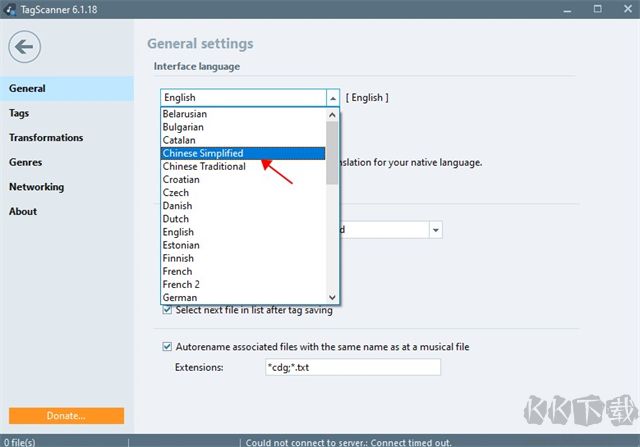Collapse the interface language dropdown arrow
The image size is (640, 447).
(333, 98)
